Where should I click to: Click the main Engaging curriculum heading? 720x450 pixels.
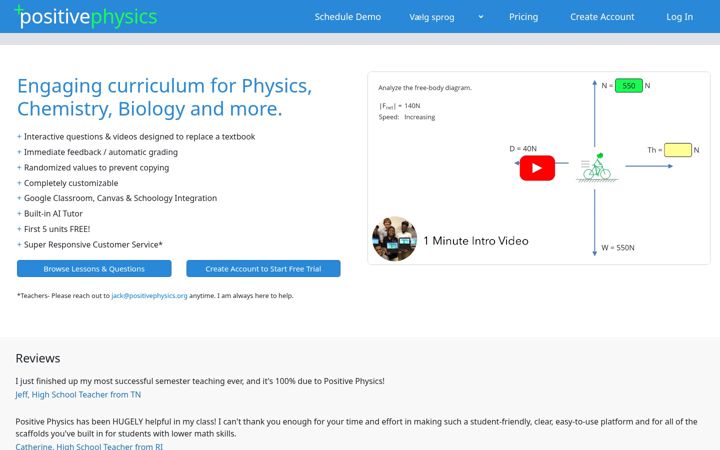(x=164, y=97)
